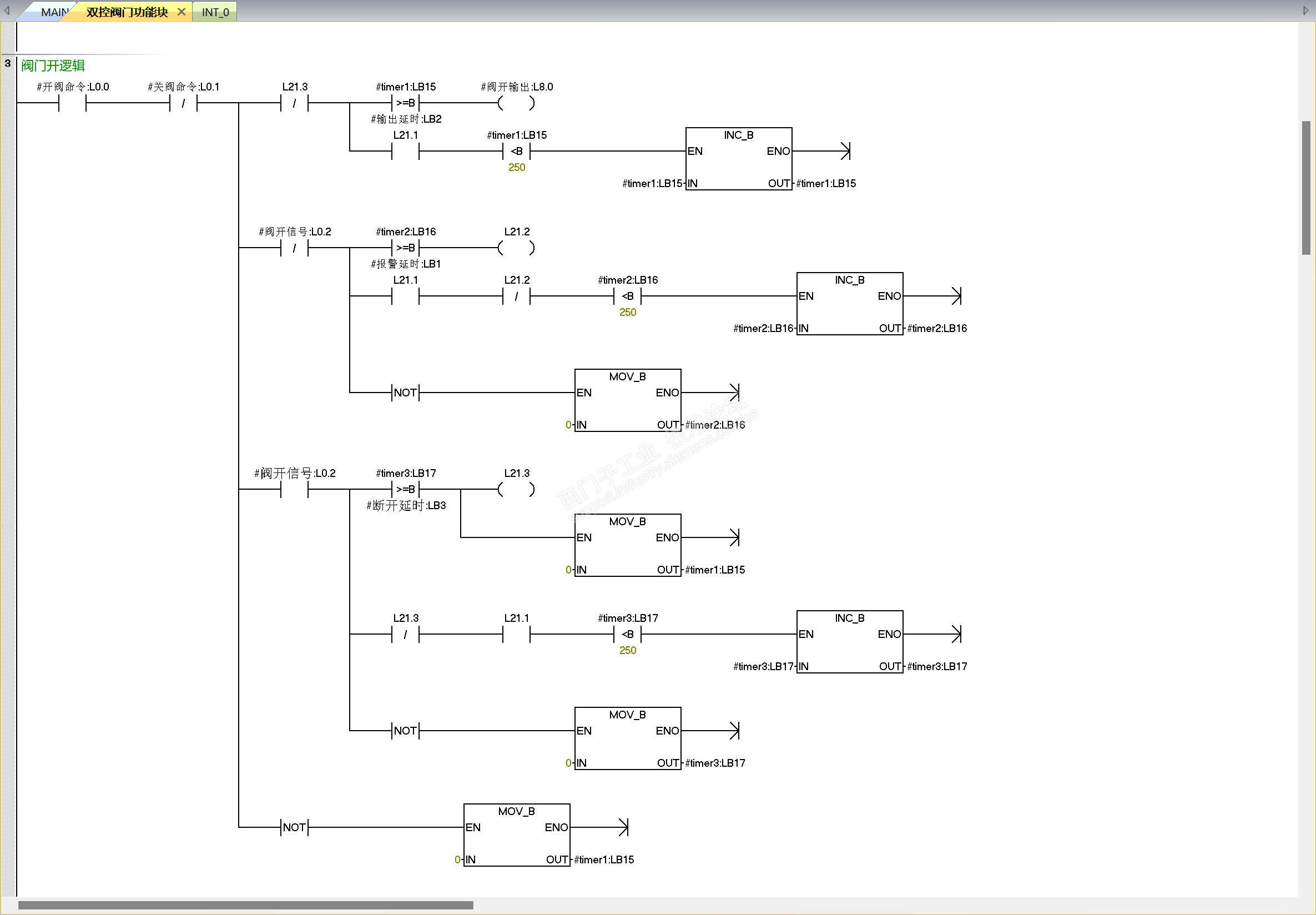Viewport: 1316px width, 915px height.
Task: Click the 250 value under timer2 compare
Action: 627,313
